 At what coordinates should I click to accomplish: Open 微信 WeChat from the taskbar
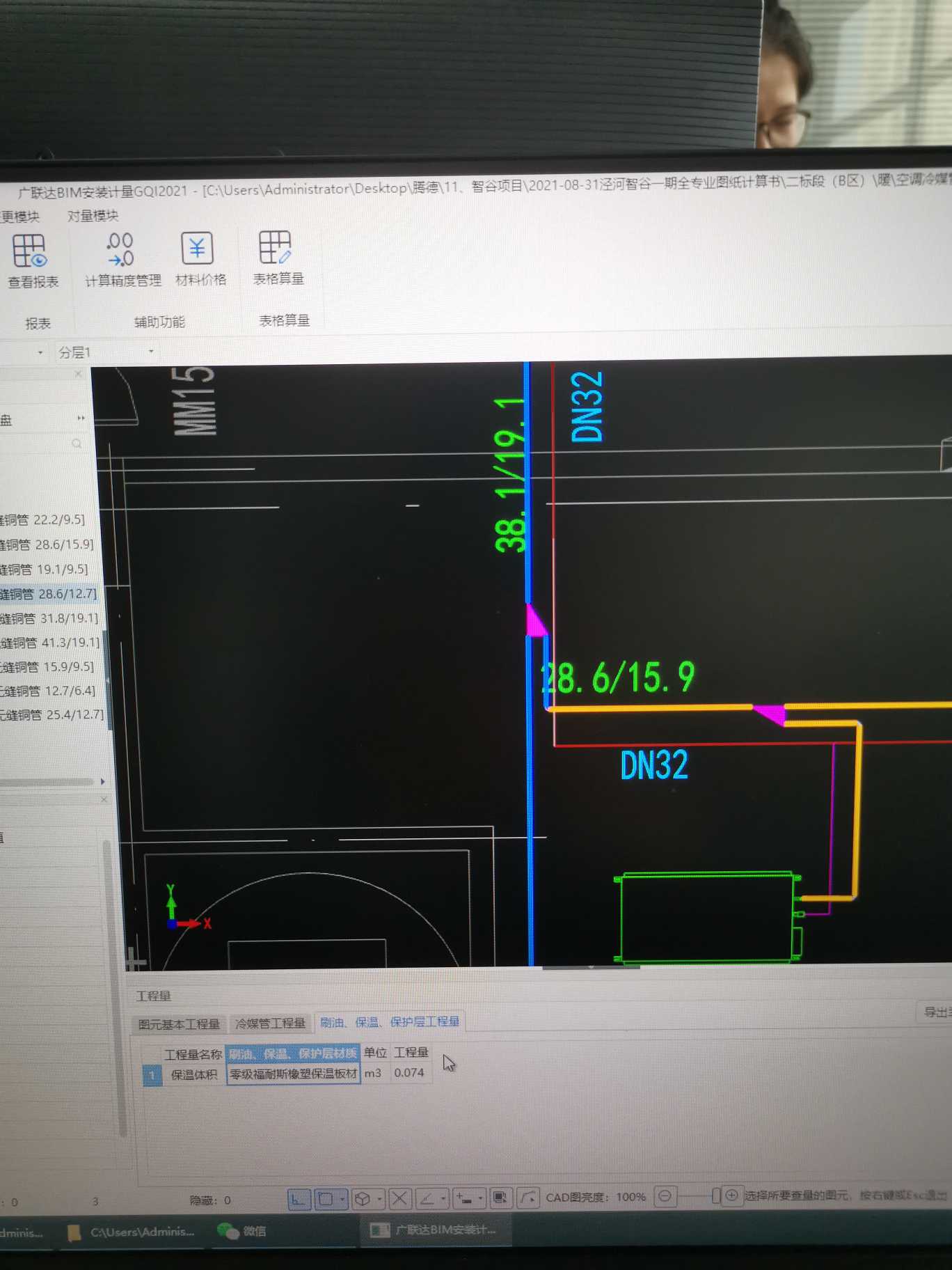[x=241, y=1231]
